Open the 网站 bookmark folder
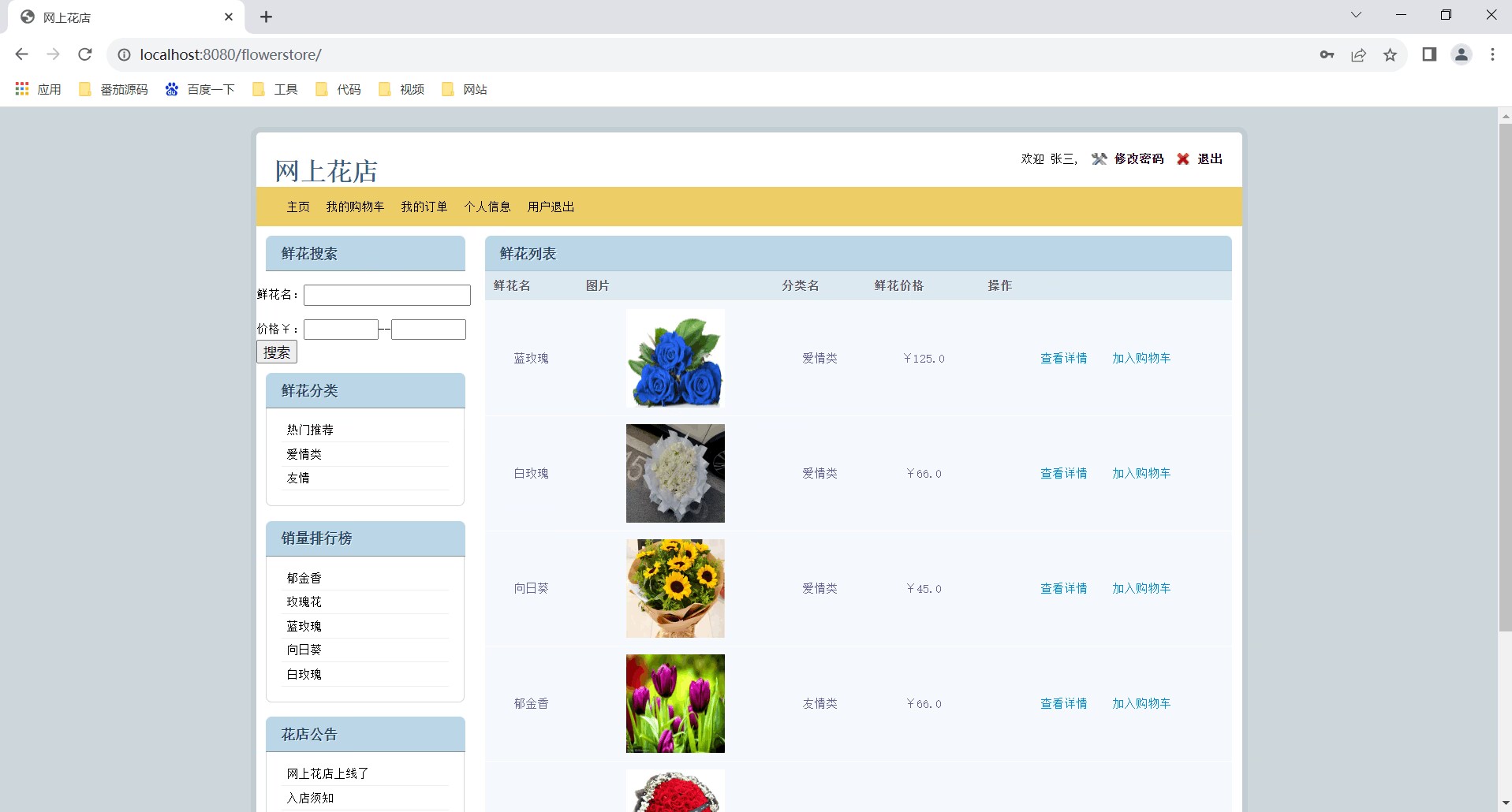The height and width of the screenshot is (812, 1512). tap(465, 89)
